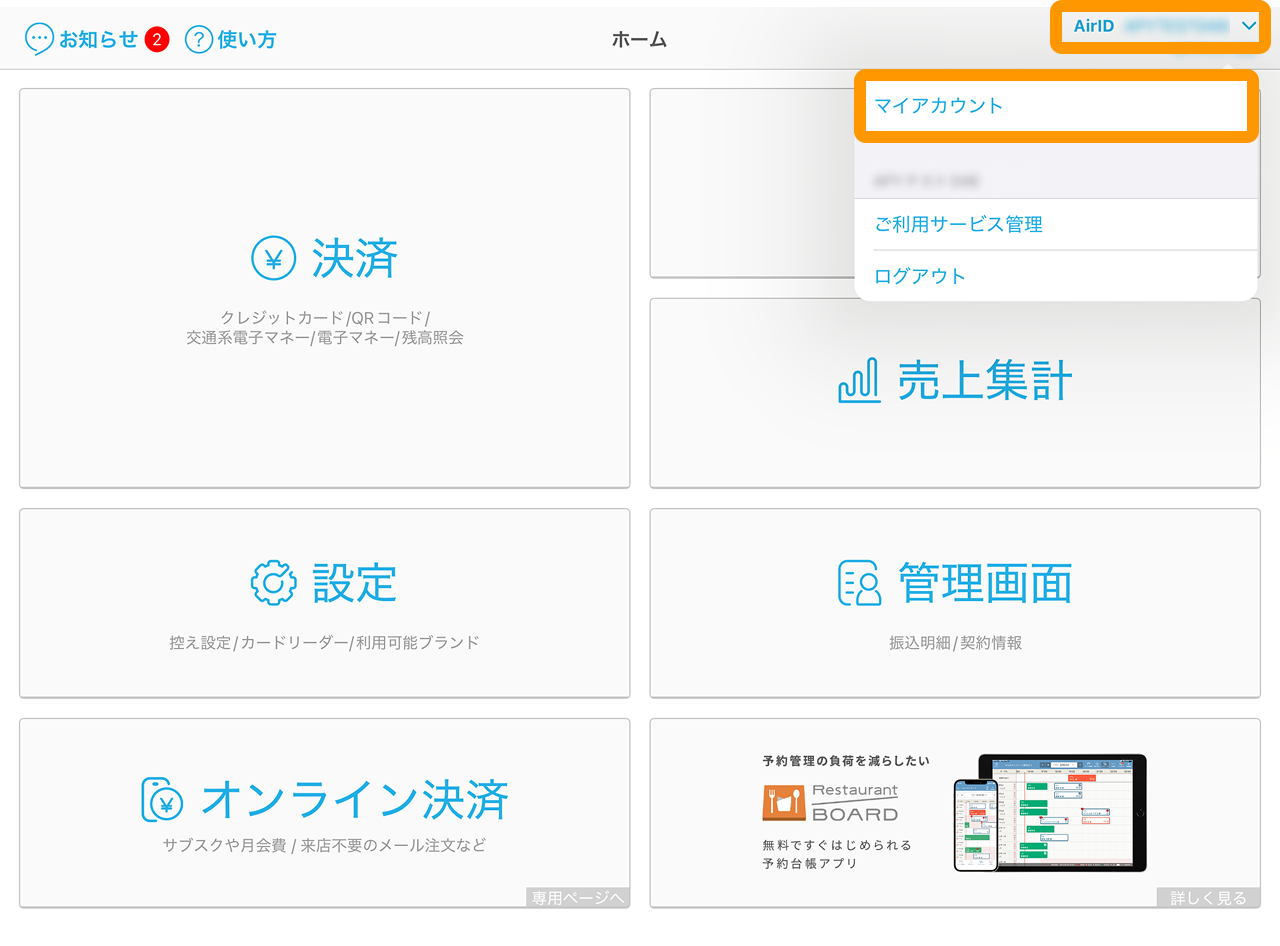
Task: Open the 使い方 help text link
Action: (247, 39)
